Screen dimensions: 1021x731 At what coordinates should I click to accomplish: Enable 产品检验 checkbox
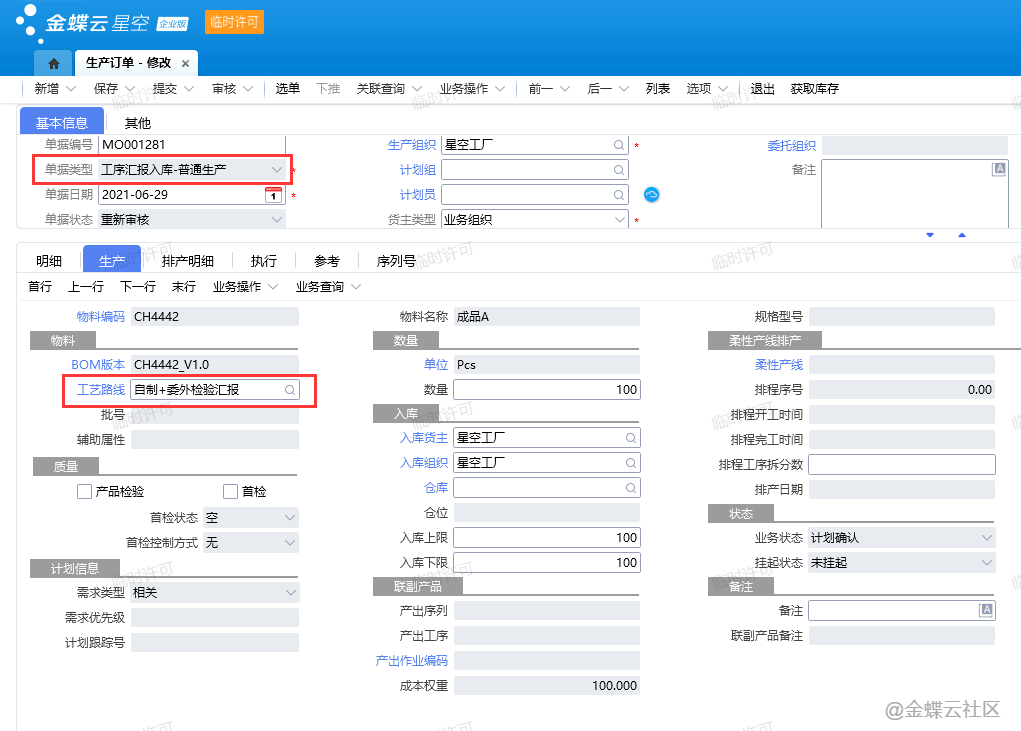(x=84, y=491)
